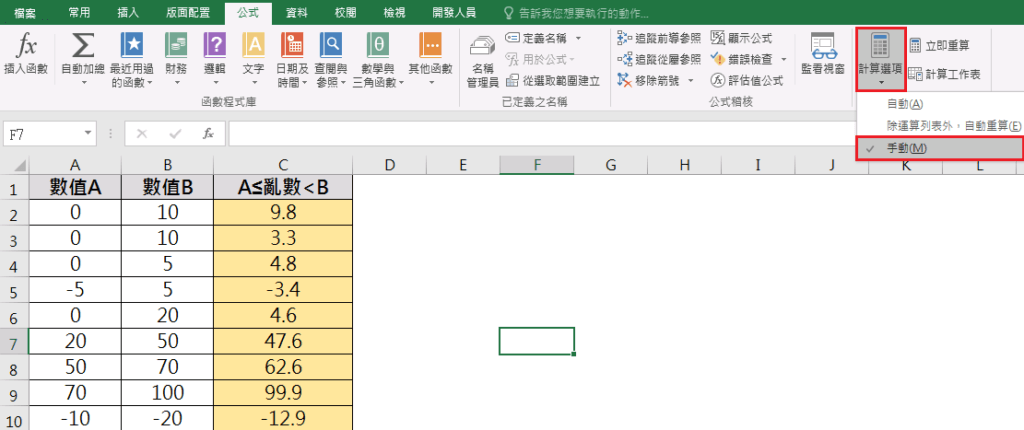Open the 財務 functions icon
This screenshot has width=1024, height=430.
[176, 46]
